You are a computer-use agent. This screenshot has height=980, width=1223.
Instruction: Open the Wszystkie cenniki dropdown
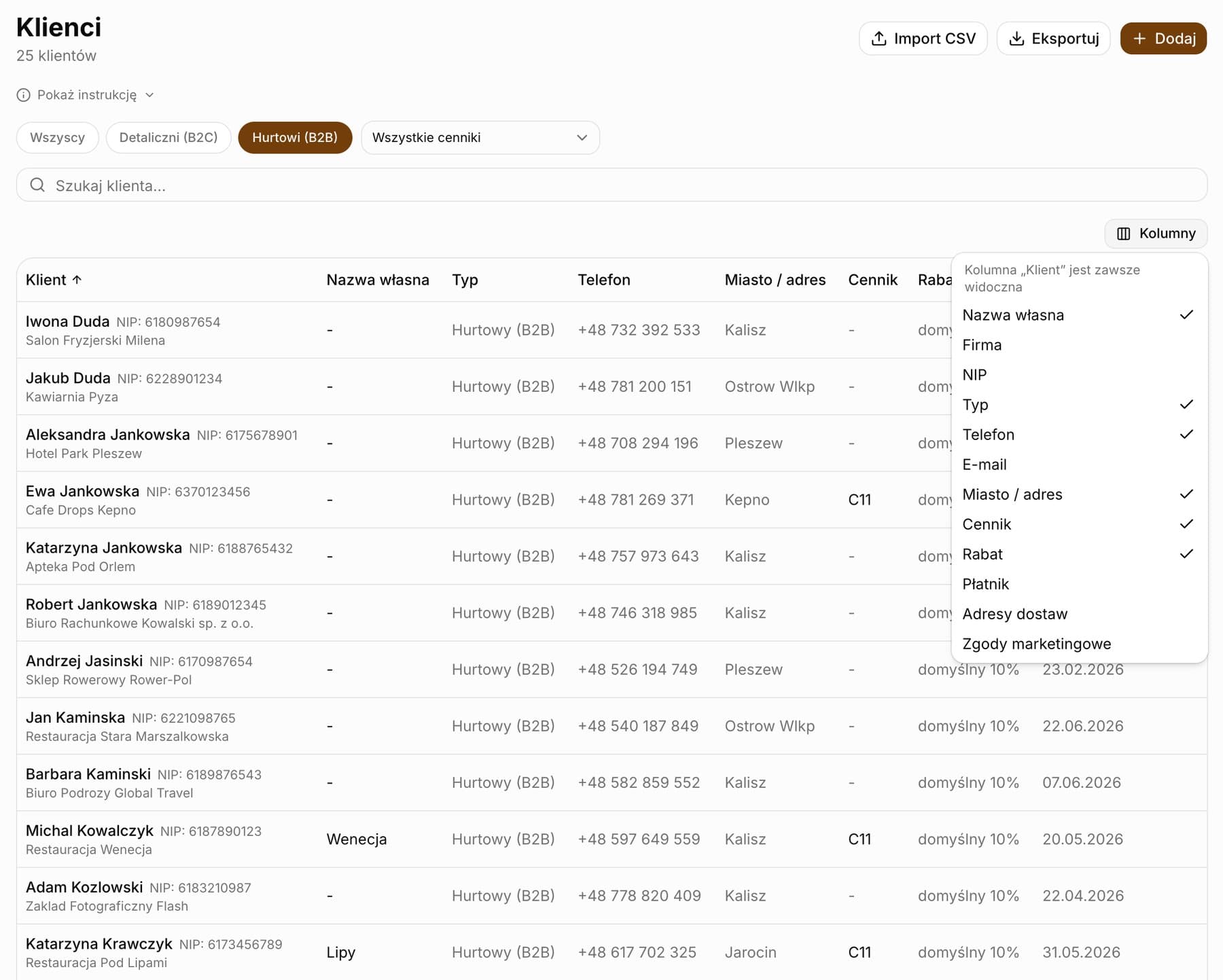480,138
